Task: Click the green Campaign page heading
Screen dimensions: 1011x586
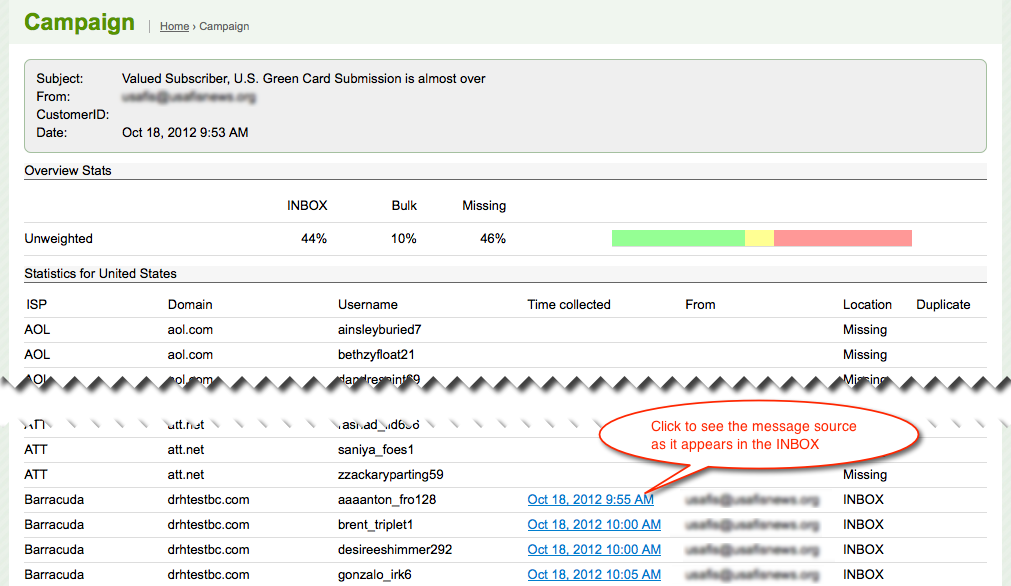Action: [79, 22]
